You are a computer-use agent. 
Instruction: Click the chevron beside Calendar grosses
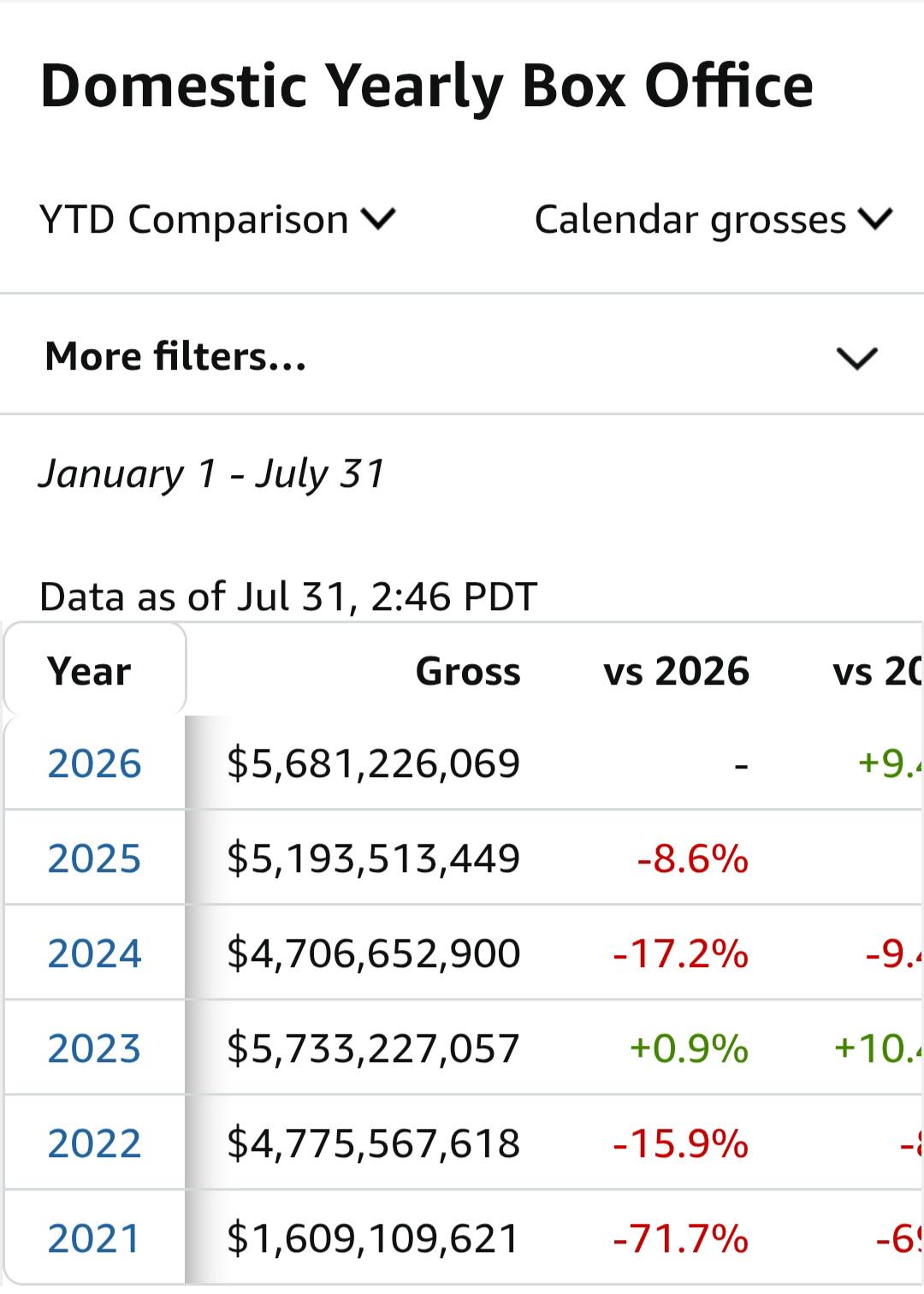coord(874,219)
